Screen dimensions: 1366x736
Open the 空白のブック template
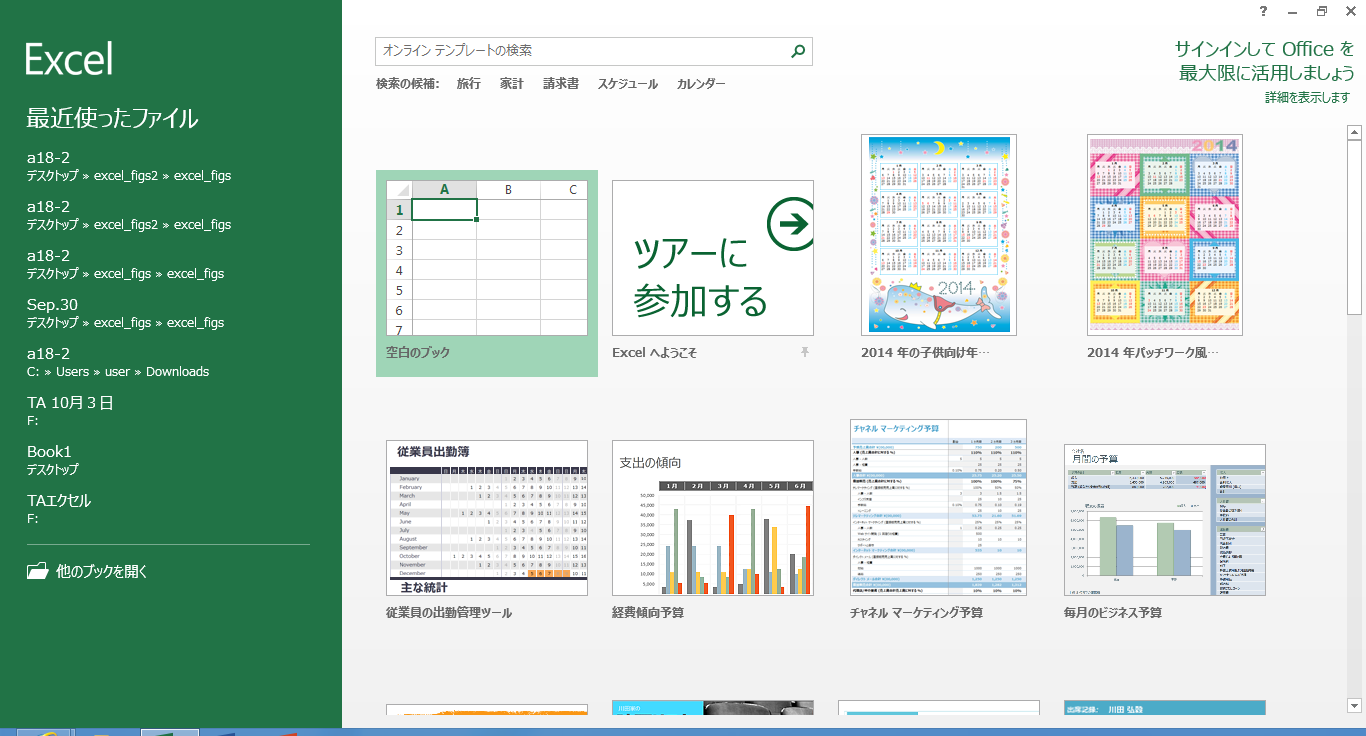click(487, 273)
